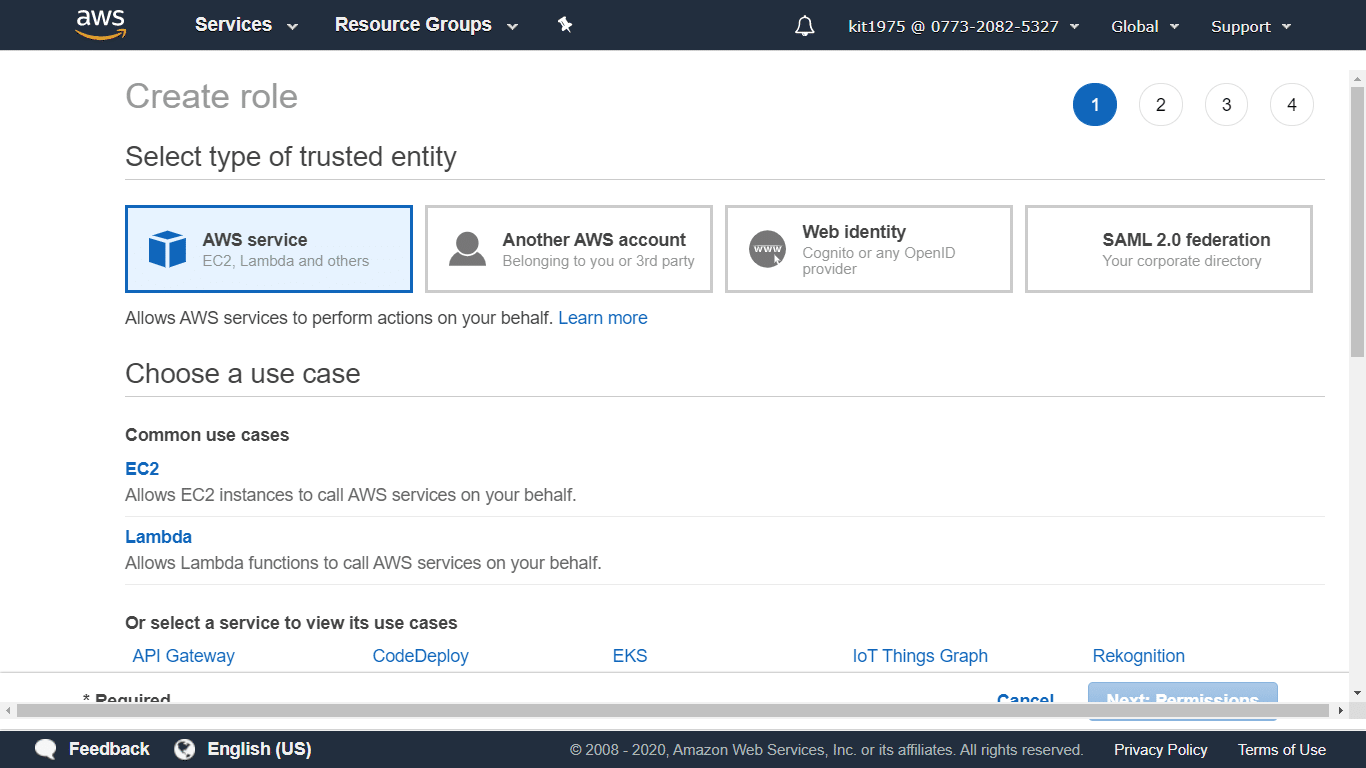This screenshot has width=1366, height=768.
Task: Open the notifications bell icon
Action: point(805,24)
